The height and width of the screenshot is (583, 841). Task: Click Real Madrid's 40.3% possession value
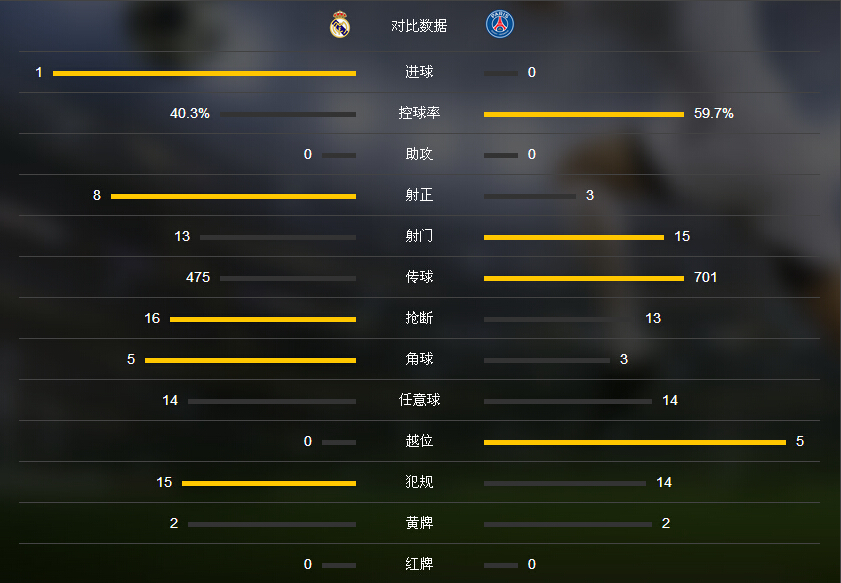tap(189, 113)
